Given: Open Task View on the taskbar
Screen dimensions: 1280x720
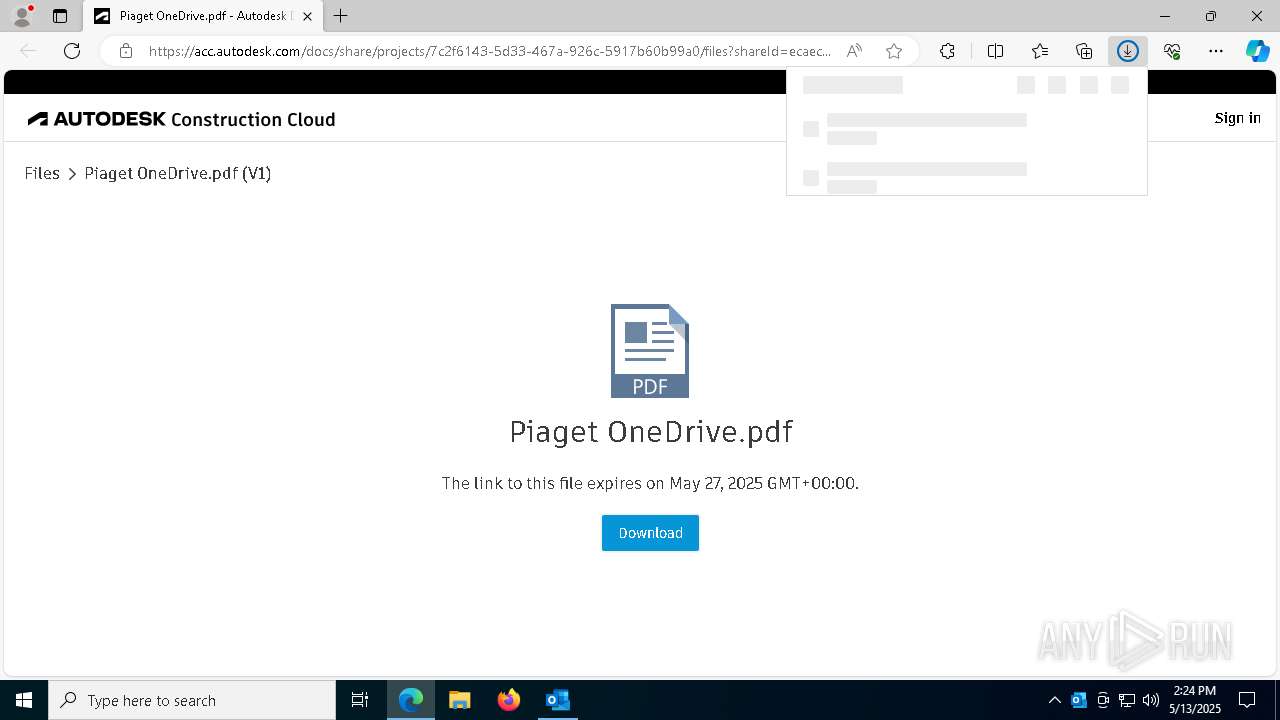Looking at the screenshot, I should [x=360, y=700].
